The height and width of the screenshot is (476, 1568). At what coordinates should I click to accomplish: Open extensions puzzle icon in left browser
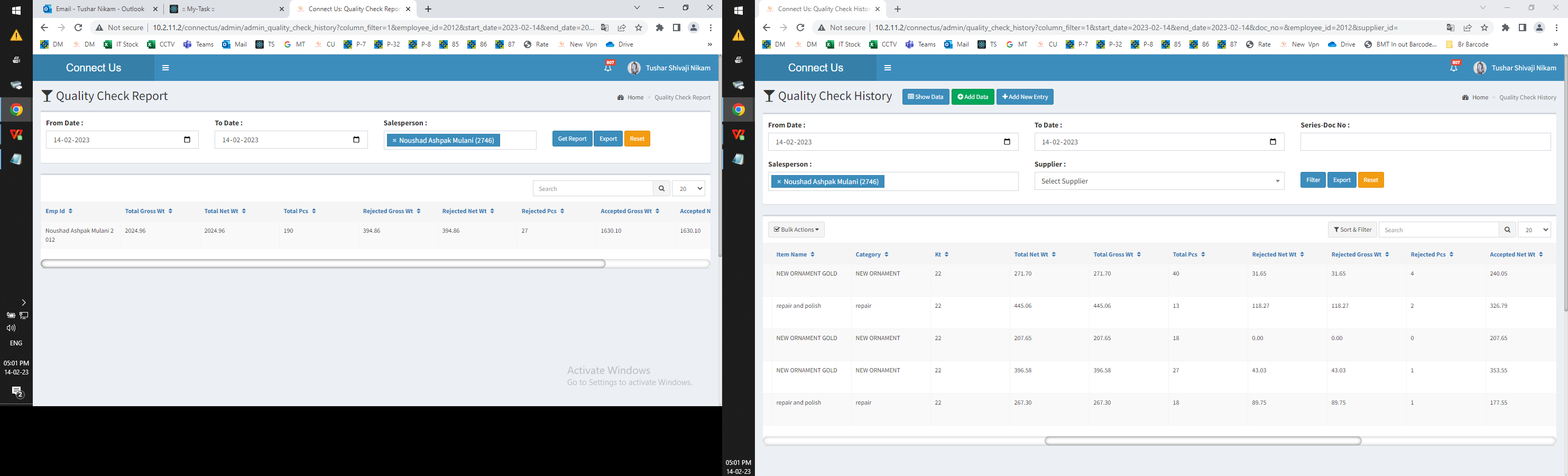pos(660,28)
